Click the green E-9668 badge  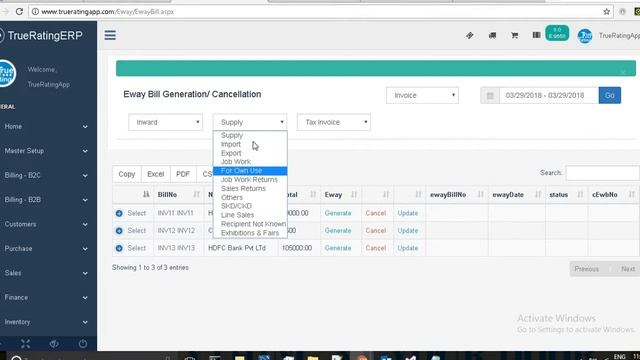coord(557,33)
